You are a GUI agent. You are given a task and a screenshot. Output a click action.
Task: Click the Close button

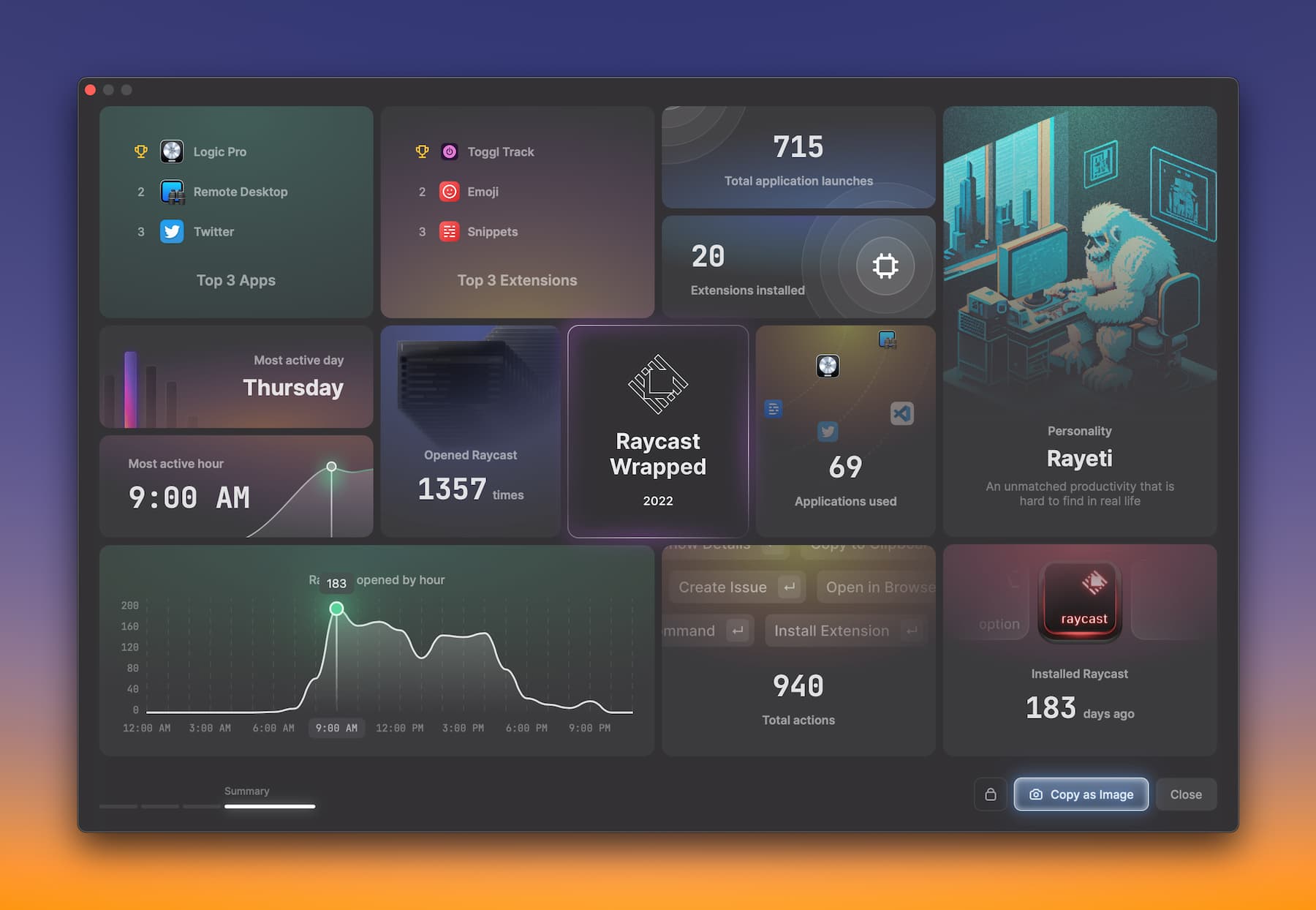coord(1186,794)
